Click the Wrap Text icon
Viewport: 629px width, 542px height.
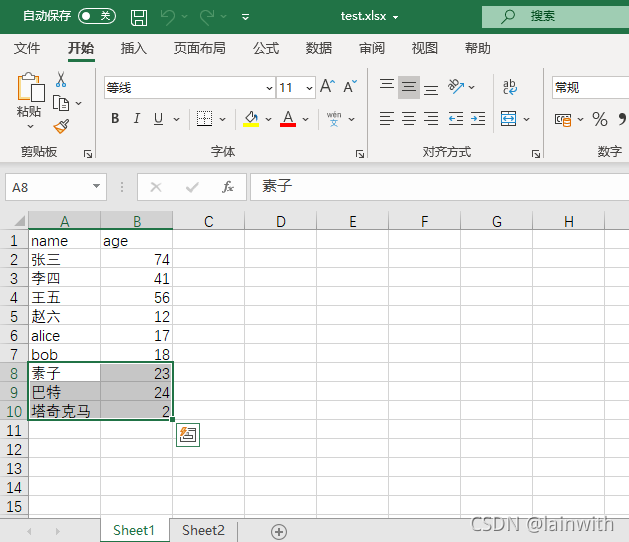509,87
